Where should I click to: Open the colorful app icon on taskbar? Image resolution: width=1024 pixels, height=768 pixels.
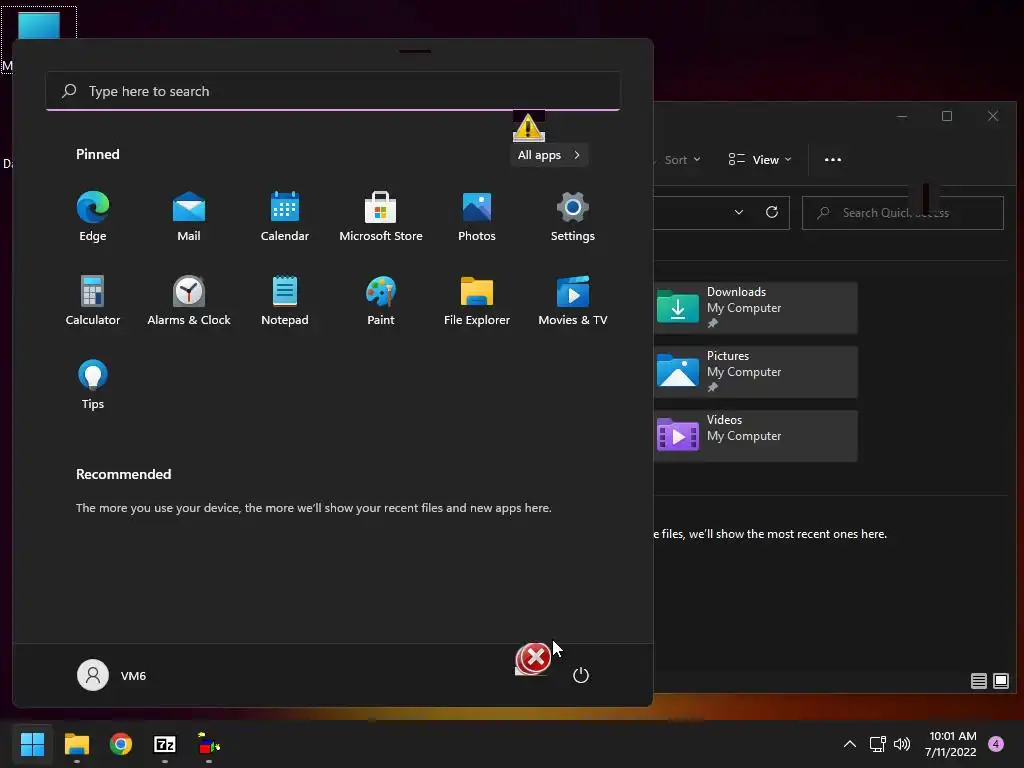209,744
